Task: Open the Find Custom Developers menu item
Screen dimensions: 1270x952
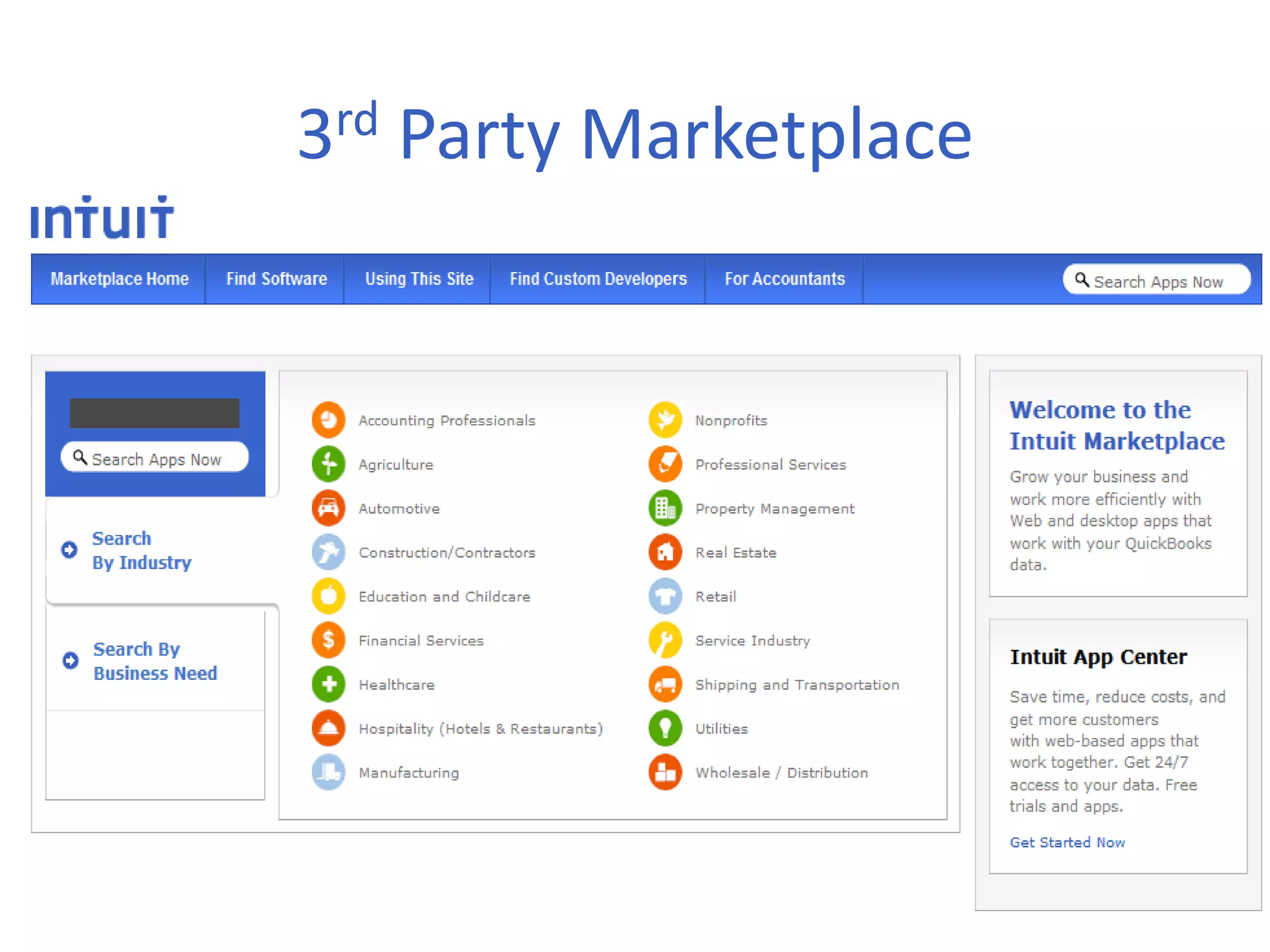Action: pyautogui.click(x=598, y=279)
